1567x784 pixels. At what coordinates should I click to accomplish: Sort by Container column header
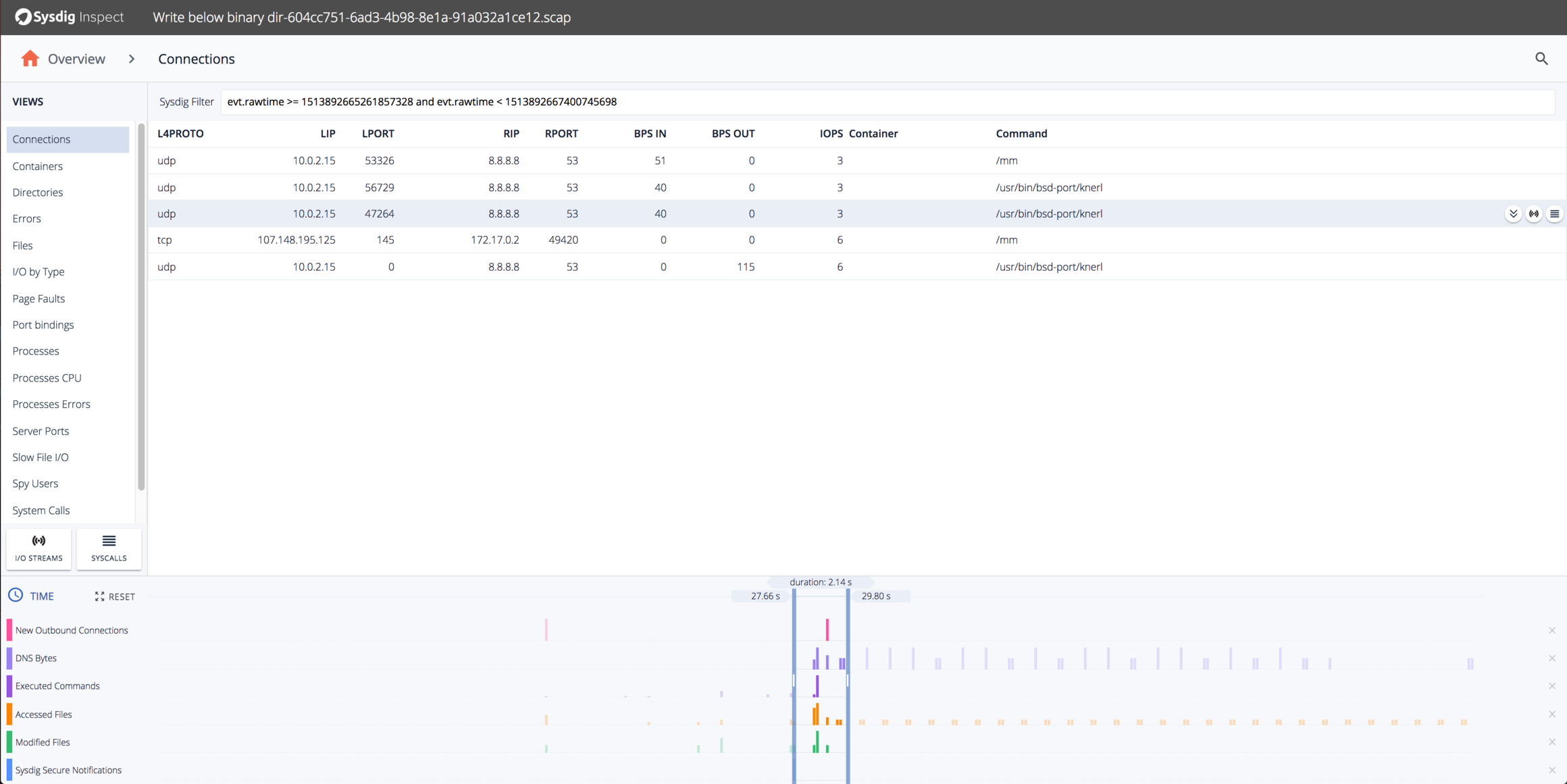tap(873, 134)
